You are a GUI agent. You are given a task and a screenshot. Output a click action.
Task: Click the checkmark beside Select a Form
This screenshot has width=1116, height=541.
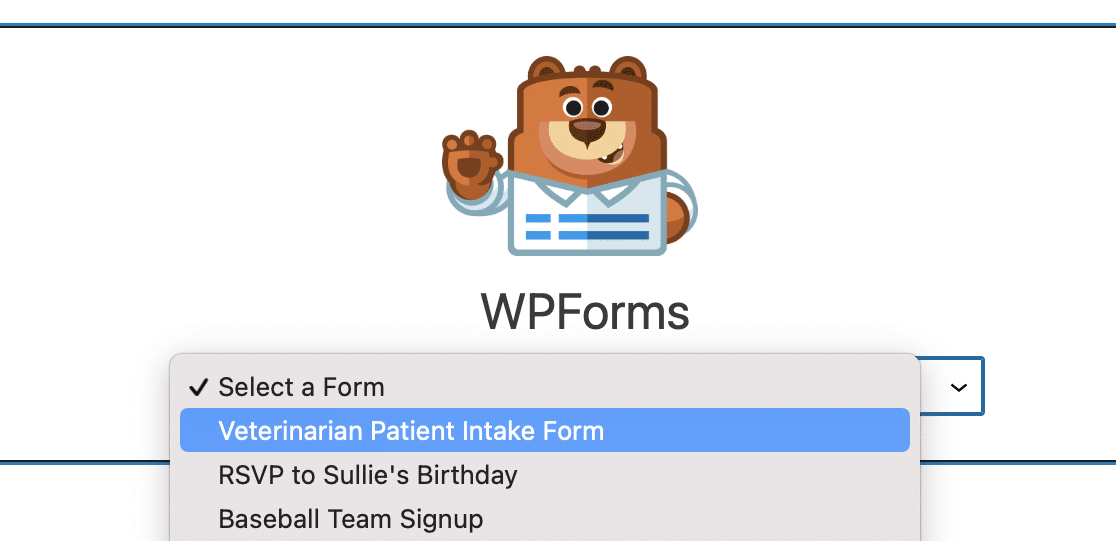tap(198, 387)
